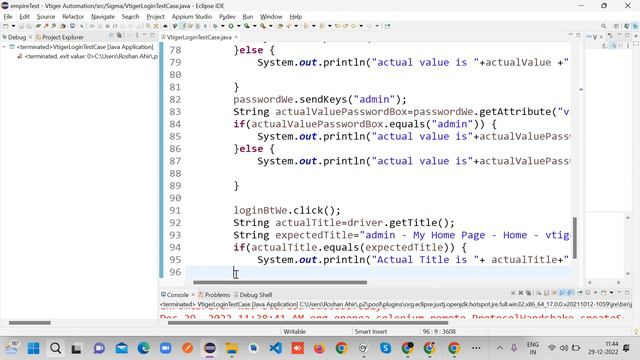Click the Open Perspective icon

617,26
